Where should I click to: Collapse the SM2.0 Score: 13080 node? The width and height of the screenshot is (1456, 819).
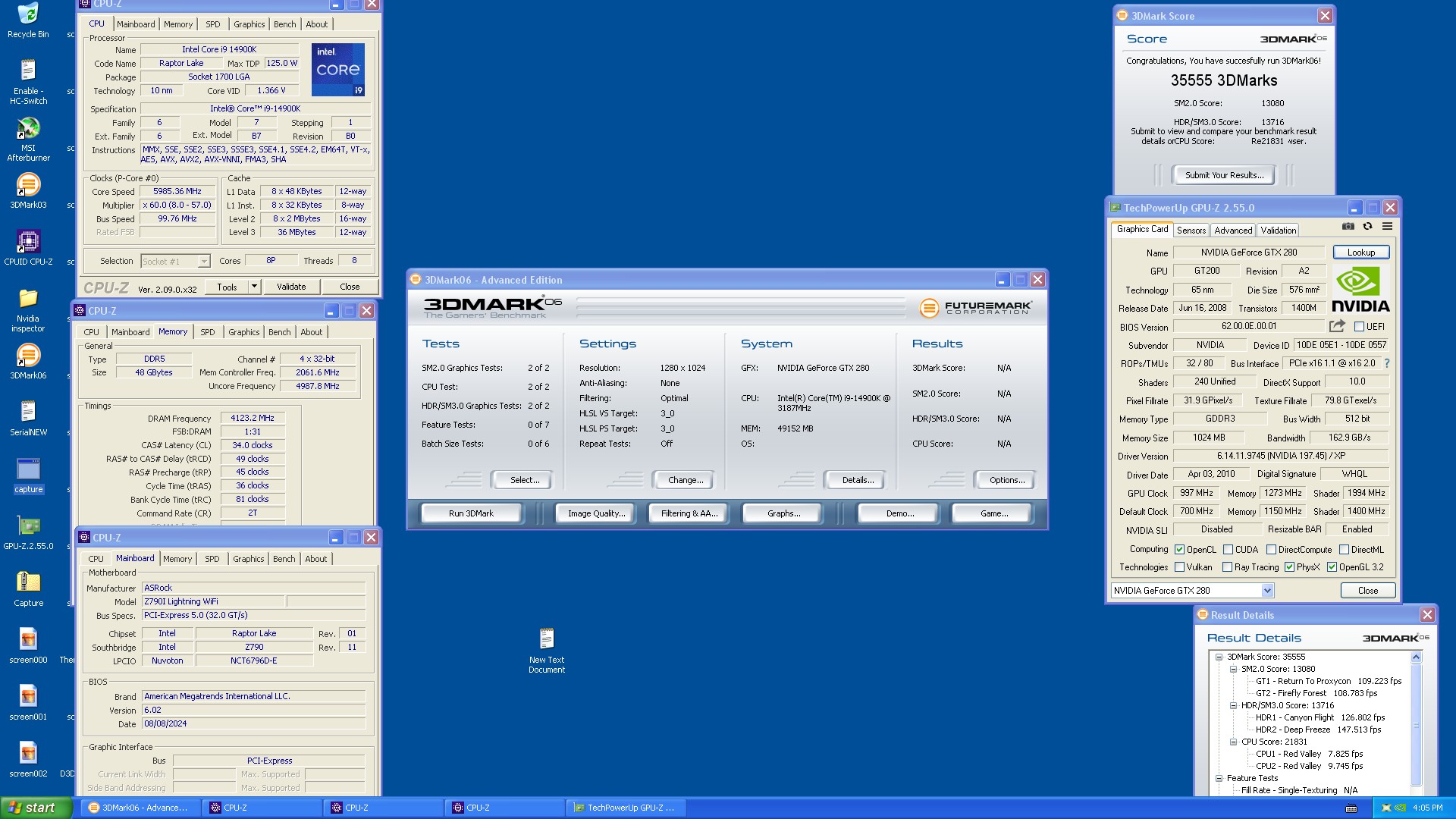[x=1233, y=669]
